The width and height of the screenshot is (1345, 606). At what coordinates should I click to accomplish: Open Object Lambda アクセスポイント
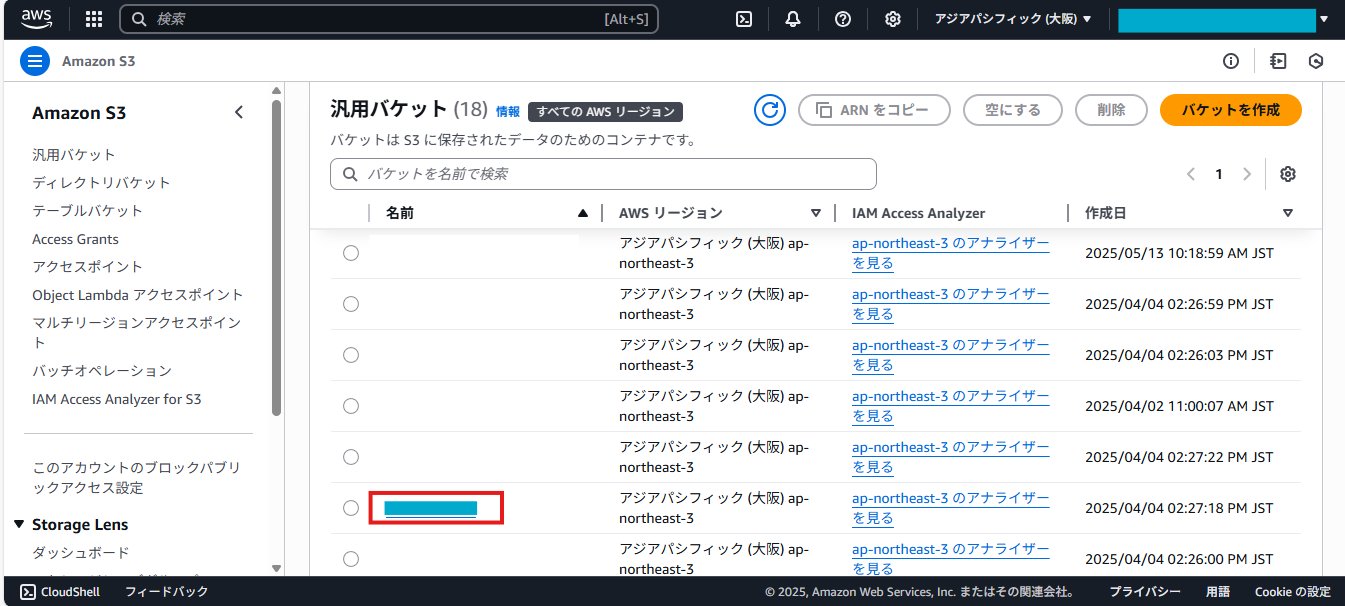pos(137,295)
